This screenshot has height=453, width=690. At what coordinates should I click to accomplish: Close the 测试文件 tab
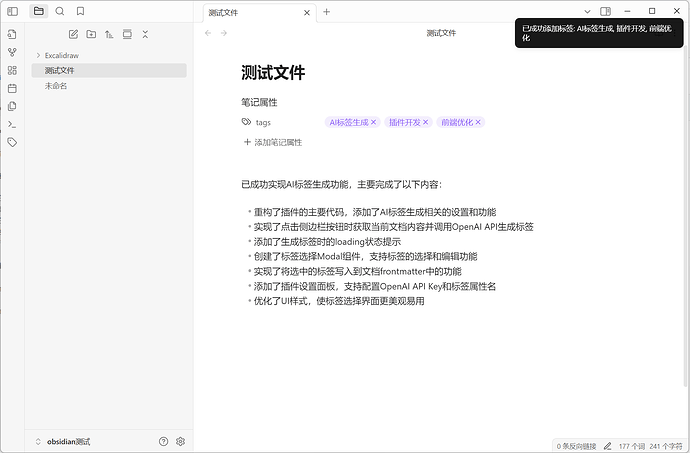coord(307,13)
